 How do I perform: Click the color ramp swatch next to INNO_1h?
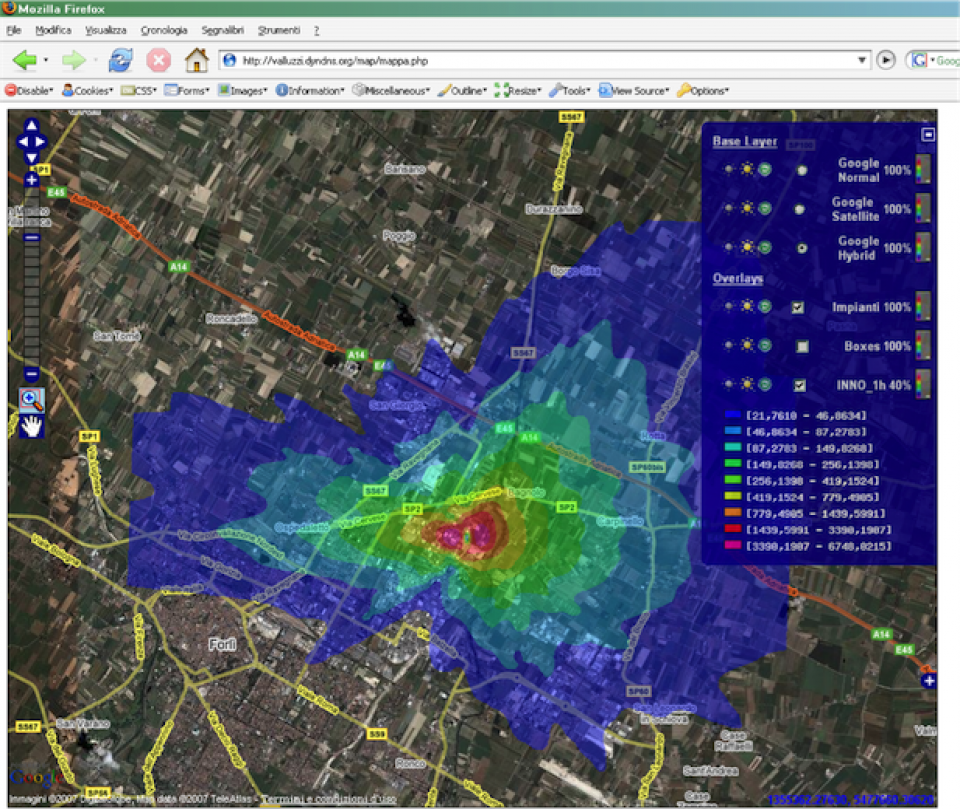(923, 382)
